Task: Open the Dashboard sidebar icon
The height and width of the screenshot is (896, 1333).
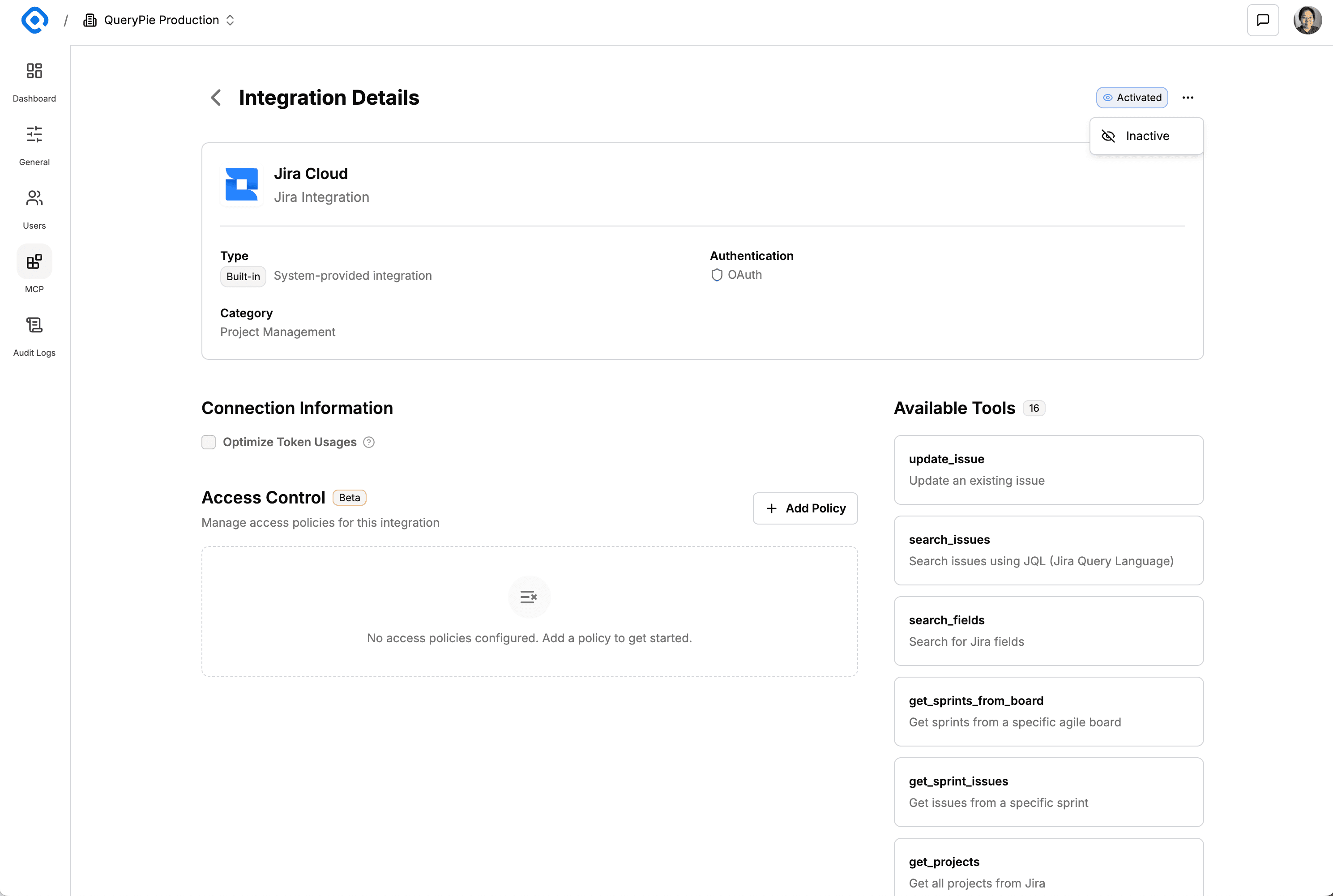Action: coord(34,71)
